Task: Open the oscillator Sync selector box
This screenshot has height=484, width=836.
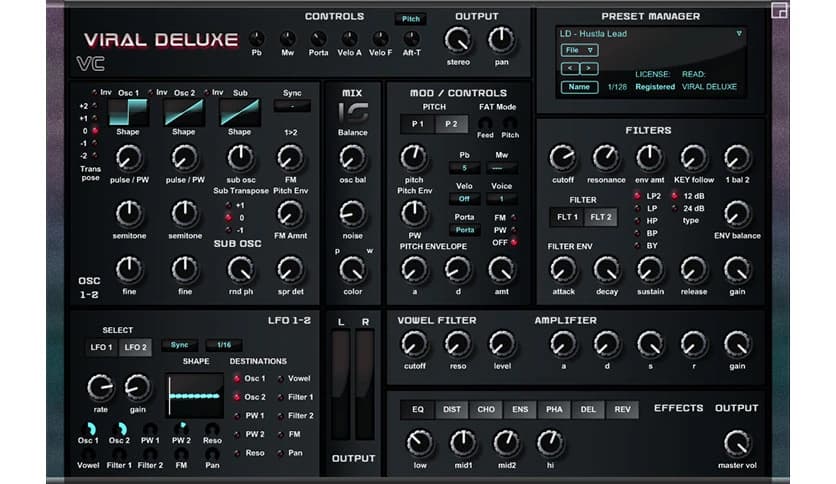Action: 292,106
